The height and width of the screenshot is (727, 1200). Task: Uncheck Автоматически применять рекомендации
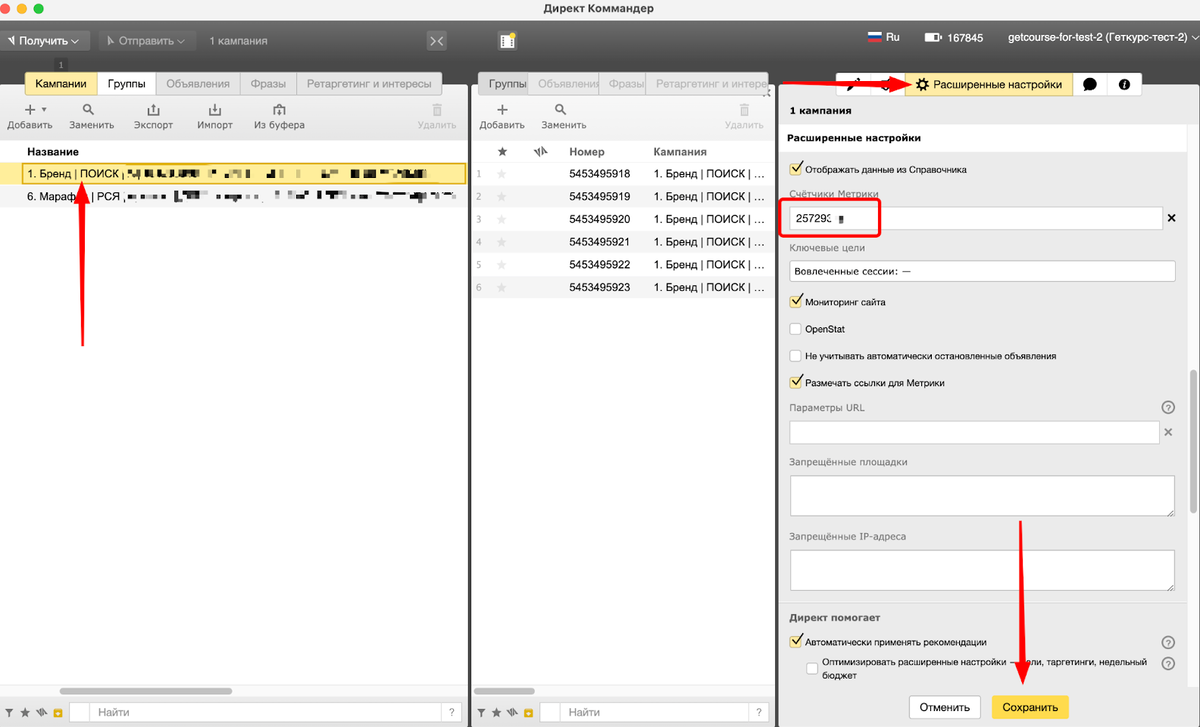pyautogui.click(x=796, y=642)
